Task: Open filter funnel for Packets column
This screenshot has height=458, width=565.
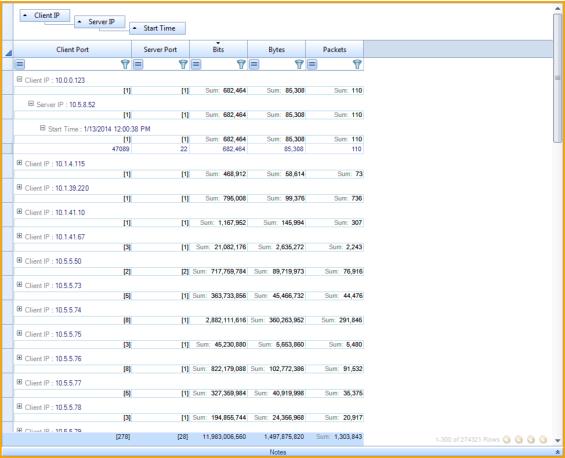Action: 357,65
